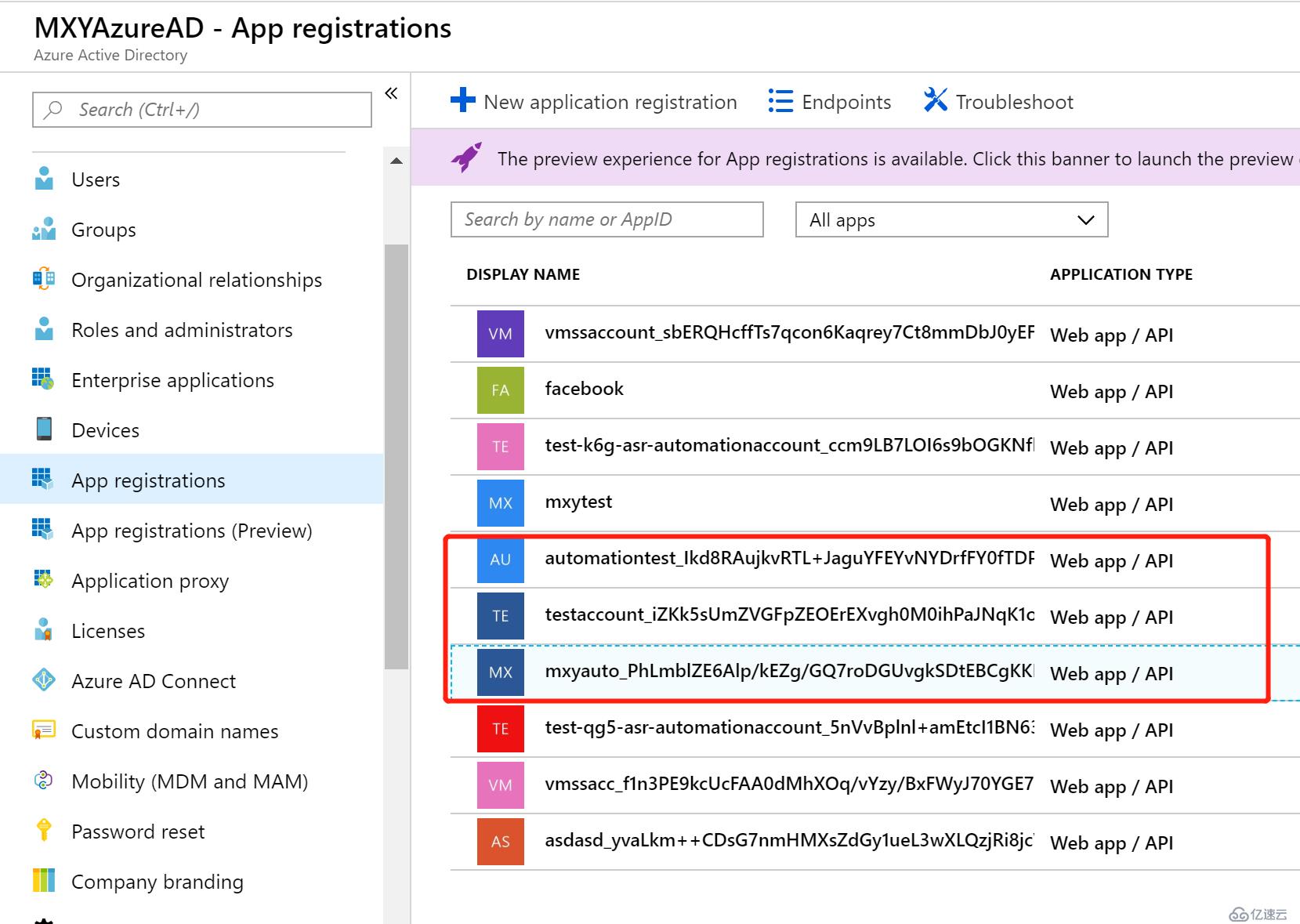This screenshot has height=924, width=1300.
Task: Click the Users sidebar icon
Action: [44, 179]
